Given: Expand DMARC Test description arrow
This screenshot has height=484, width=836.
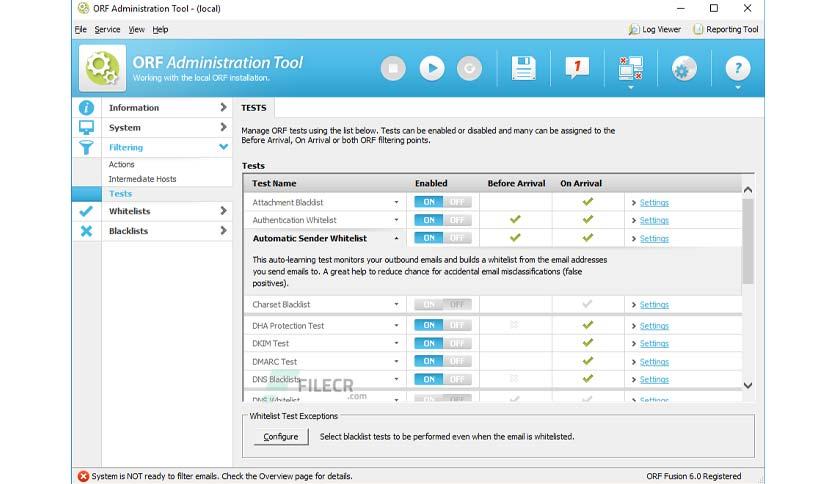Looking at the screenshot, I should coord(396,361).
